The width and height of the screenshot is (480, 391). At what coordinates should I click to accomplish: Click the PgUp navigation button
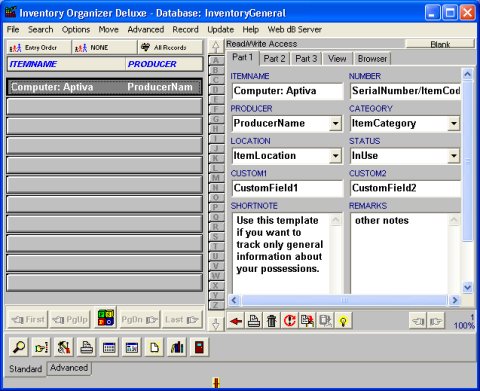(70, 319)
